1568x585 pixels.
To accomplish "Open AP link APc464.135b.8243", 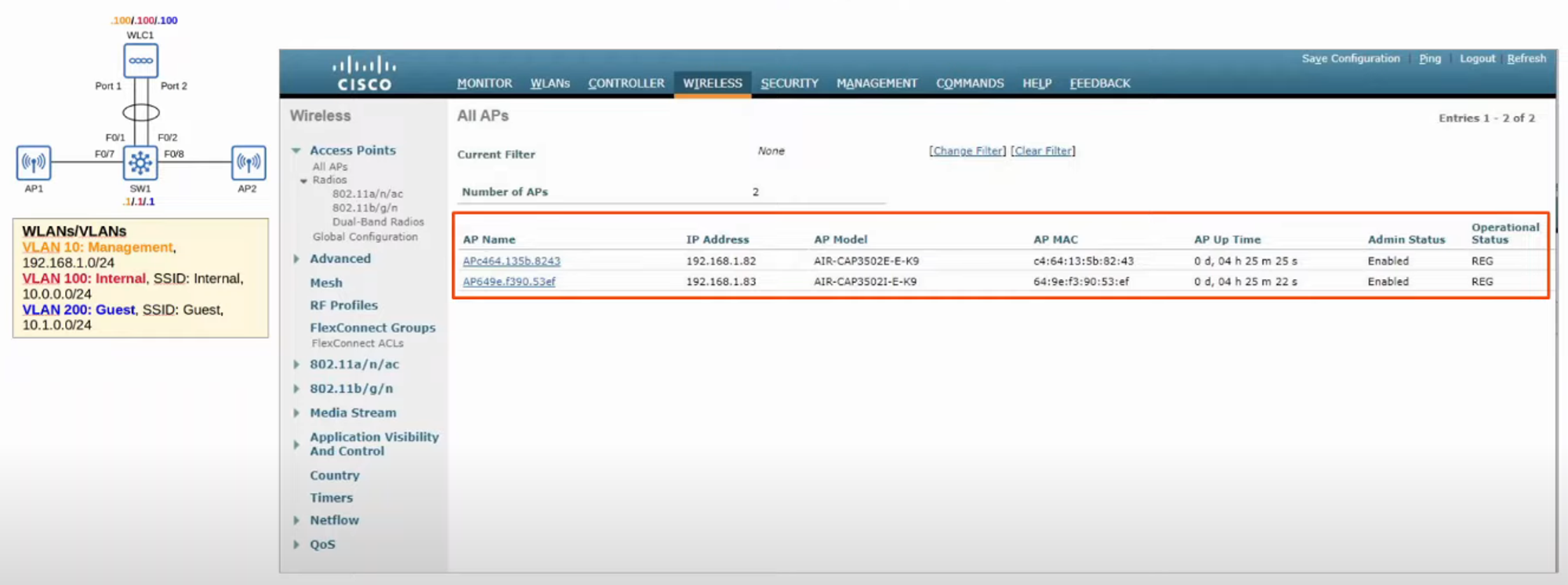I will [511, 261].
